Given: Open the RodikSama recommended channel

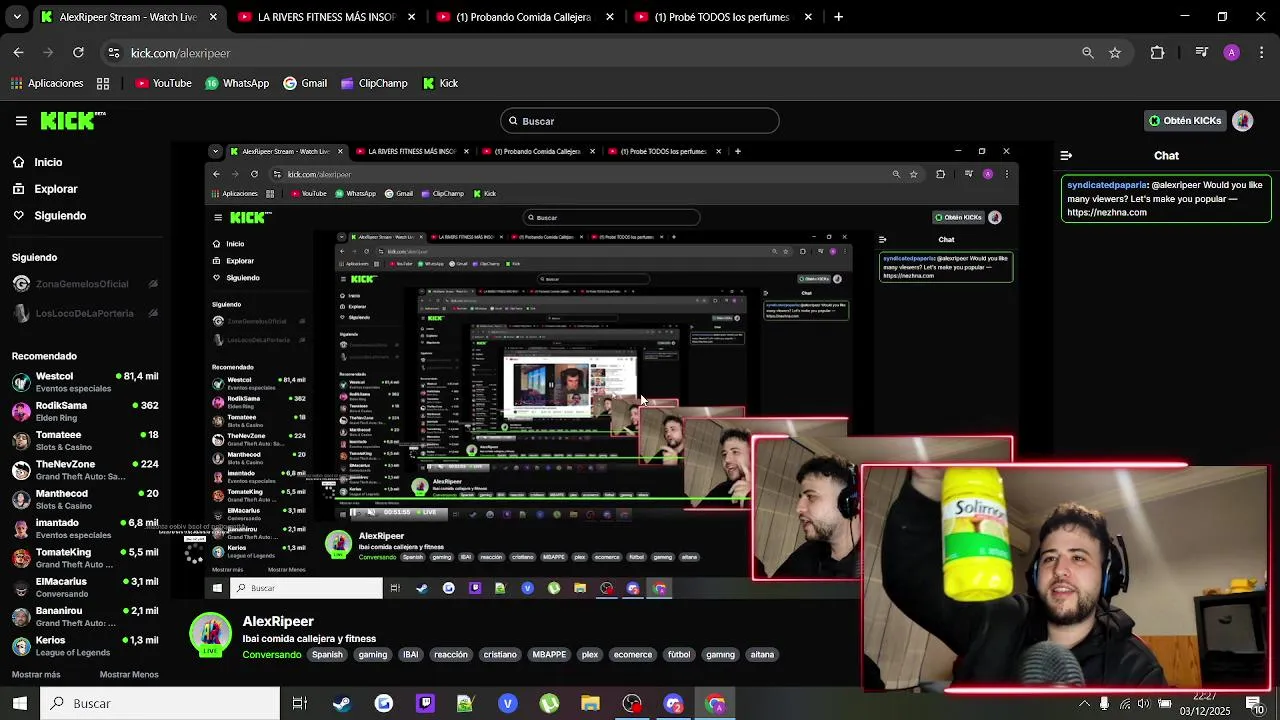Looking at the screenshot, I should tap(85, 411).
